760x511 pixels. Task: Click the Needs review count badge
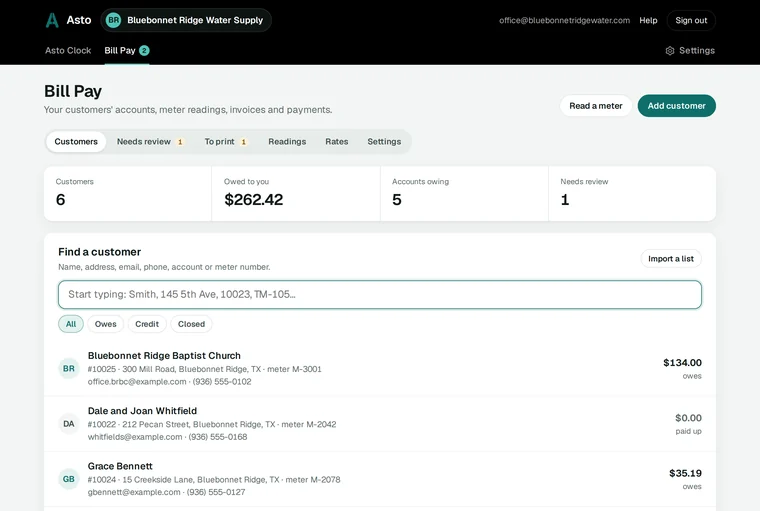coord(180,142)
